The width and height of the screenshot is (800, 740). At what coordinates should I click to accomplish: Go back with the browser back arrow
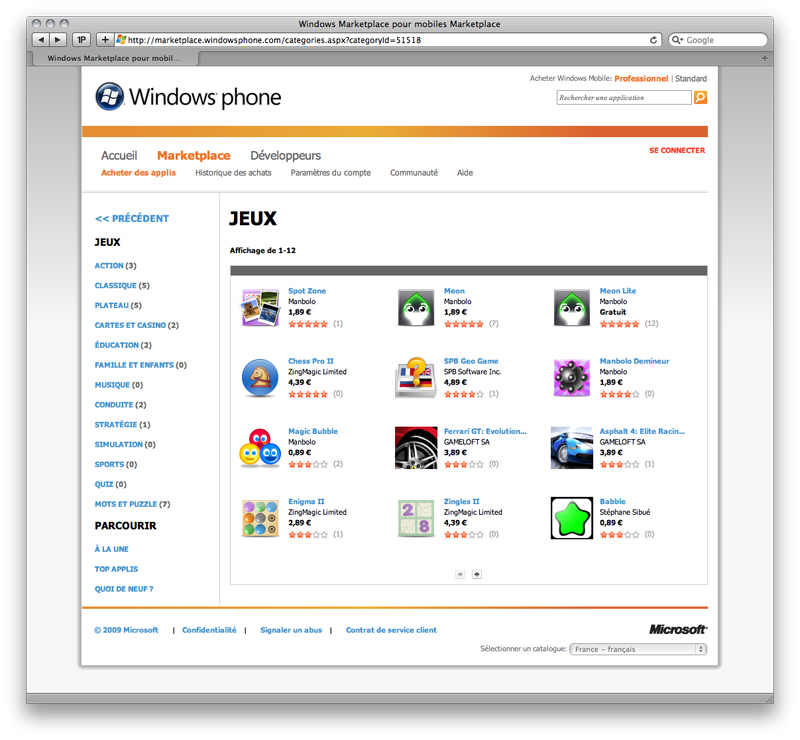[x=41, y=39]
